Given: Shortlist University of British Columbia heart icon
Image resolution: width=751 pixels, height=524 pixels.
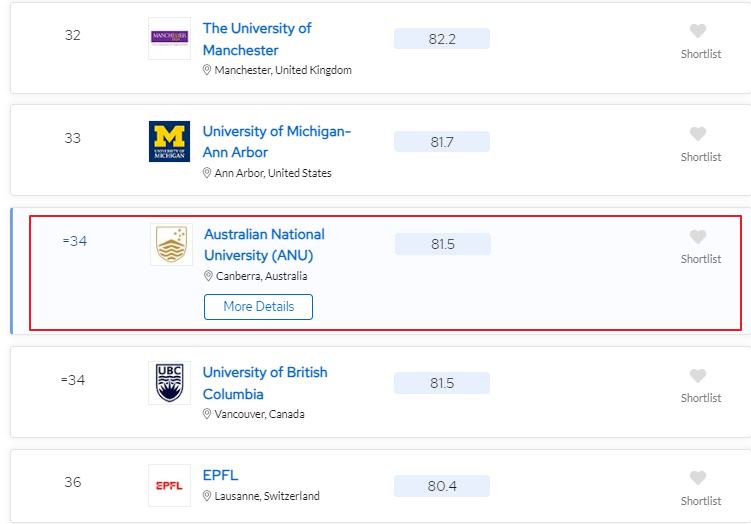Looking at the screenshot, I should tap(698, 376).
